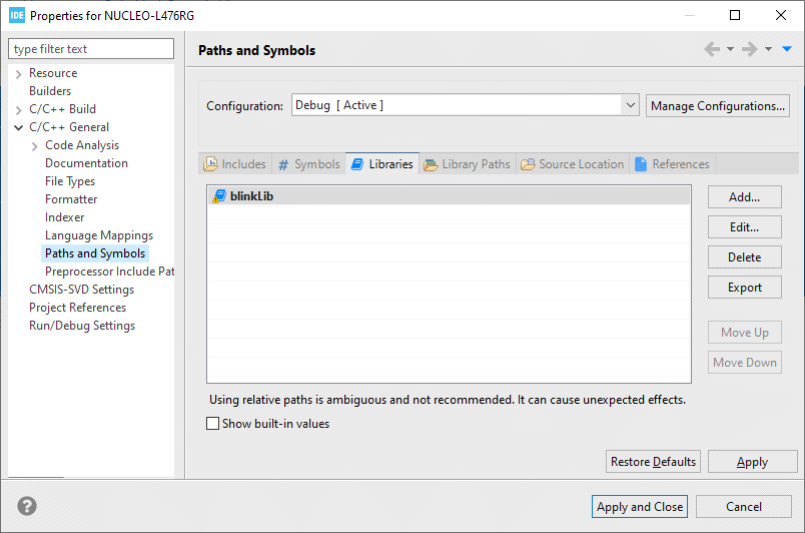Expand the Code Analysis node
Viewport: 805px width, 533px height.
click(35, 145)
